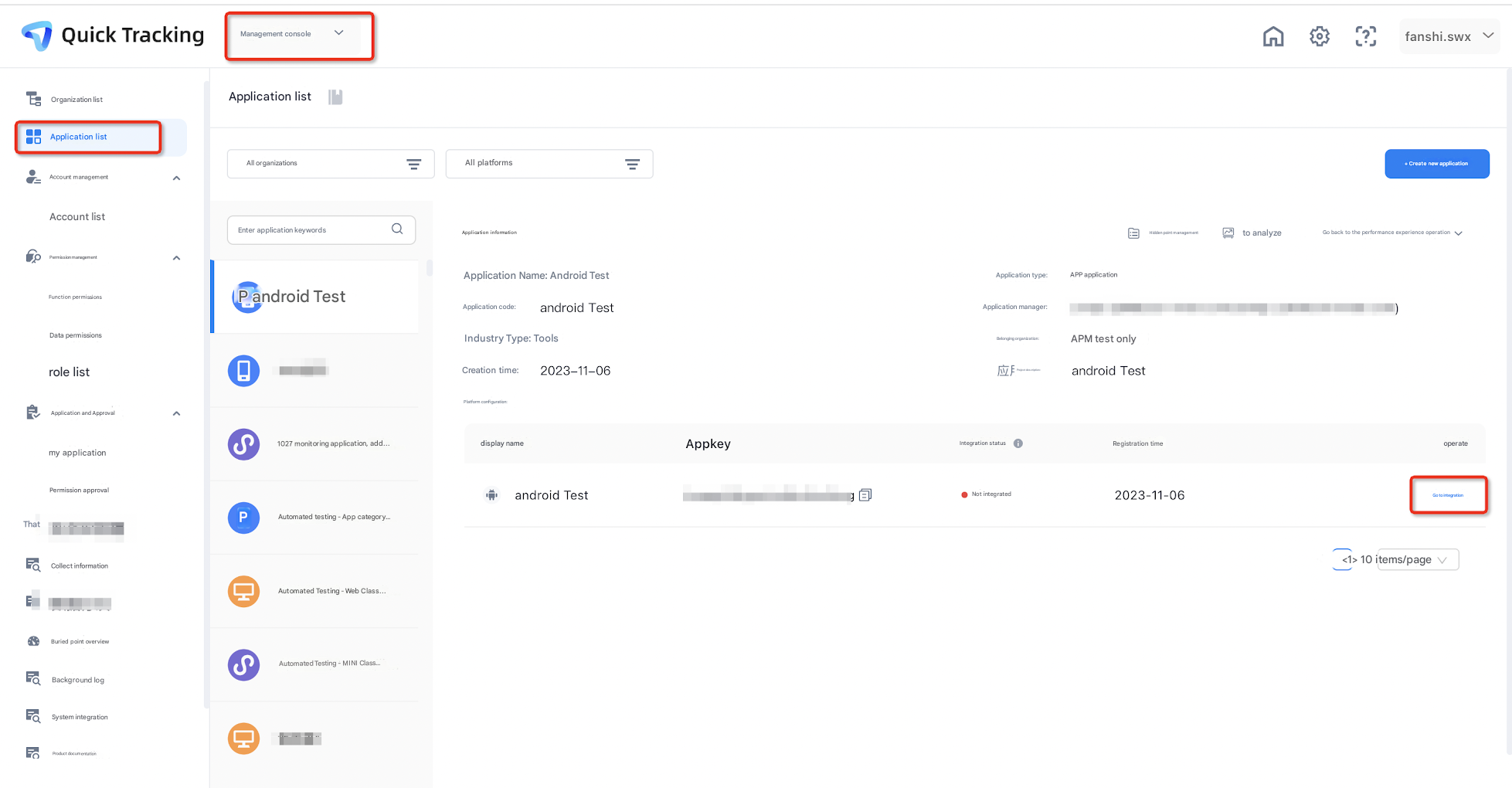Open the bookmark icon beside Application list title
This screenshot has width=1512, height=788.
click(335, 97)
